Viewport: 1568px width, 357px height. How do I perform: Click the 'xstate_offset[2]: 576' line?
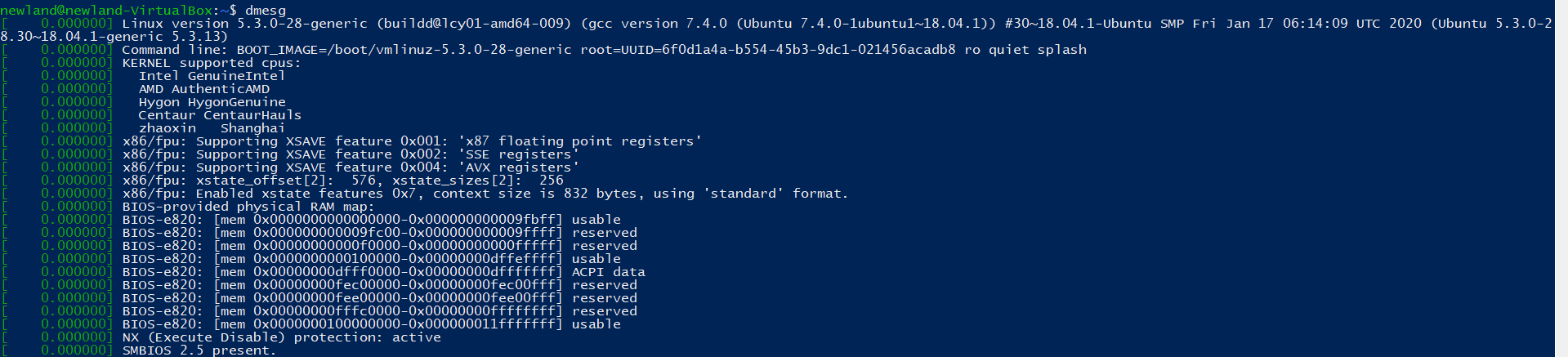click(342, 180)
